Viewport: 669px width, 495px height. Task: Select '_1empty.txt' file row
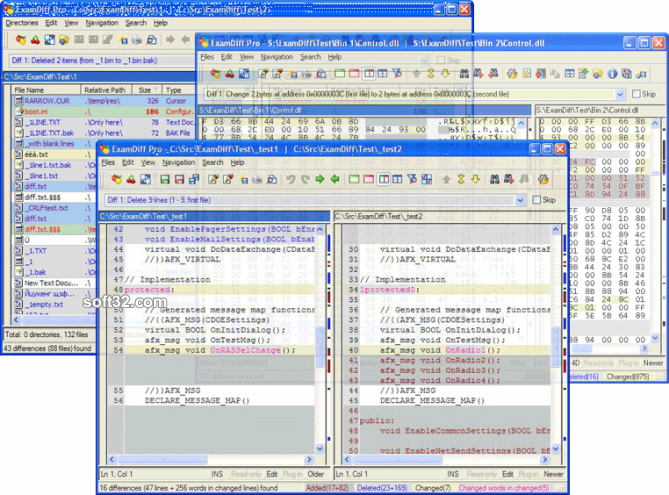tap(55, 304)
